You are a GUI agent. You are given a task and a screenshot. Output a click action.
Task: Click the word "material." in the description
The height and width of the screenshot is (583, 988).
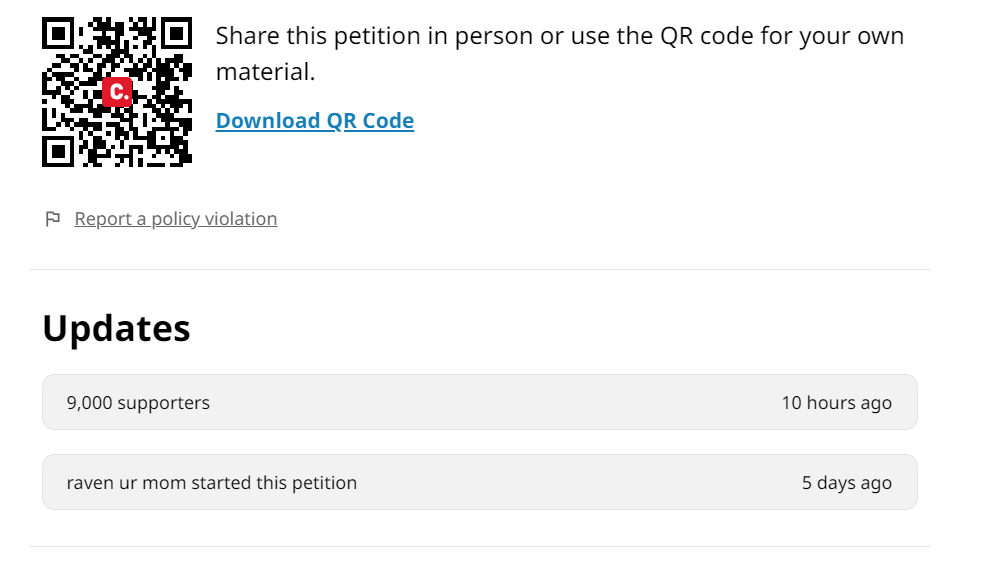tap(265, 73)
